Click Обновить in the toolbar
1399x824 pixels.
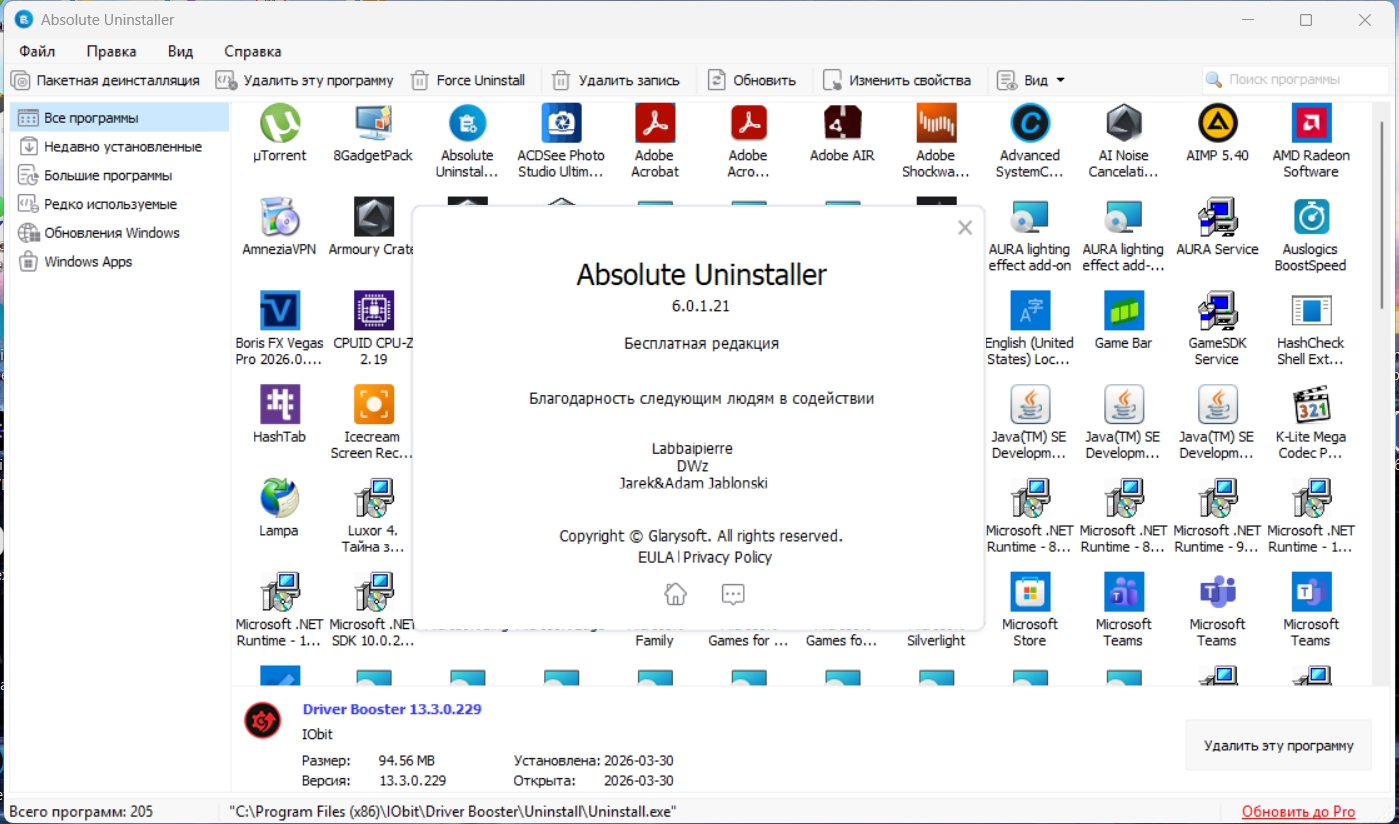pyautogui.click(x=752, y=80)
